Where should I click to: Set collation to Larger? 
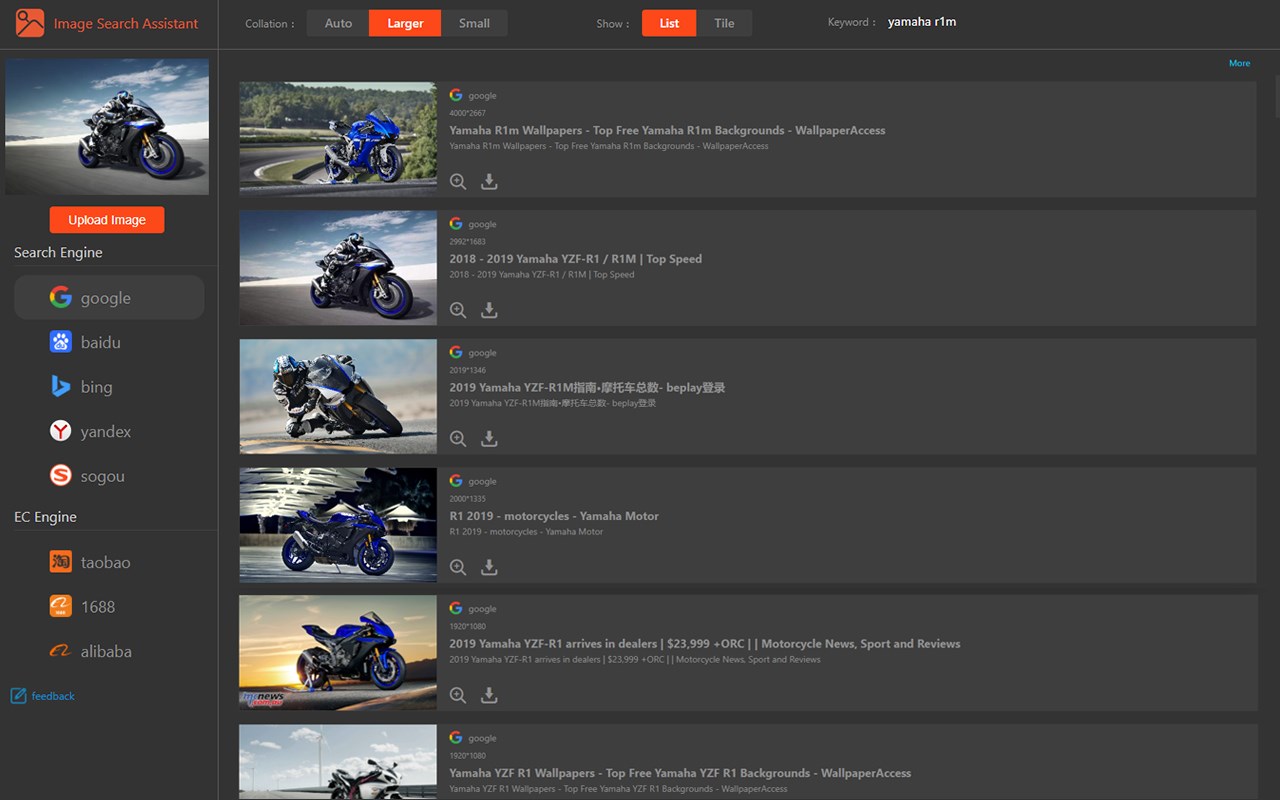(x=405, y=23)
